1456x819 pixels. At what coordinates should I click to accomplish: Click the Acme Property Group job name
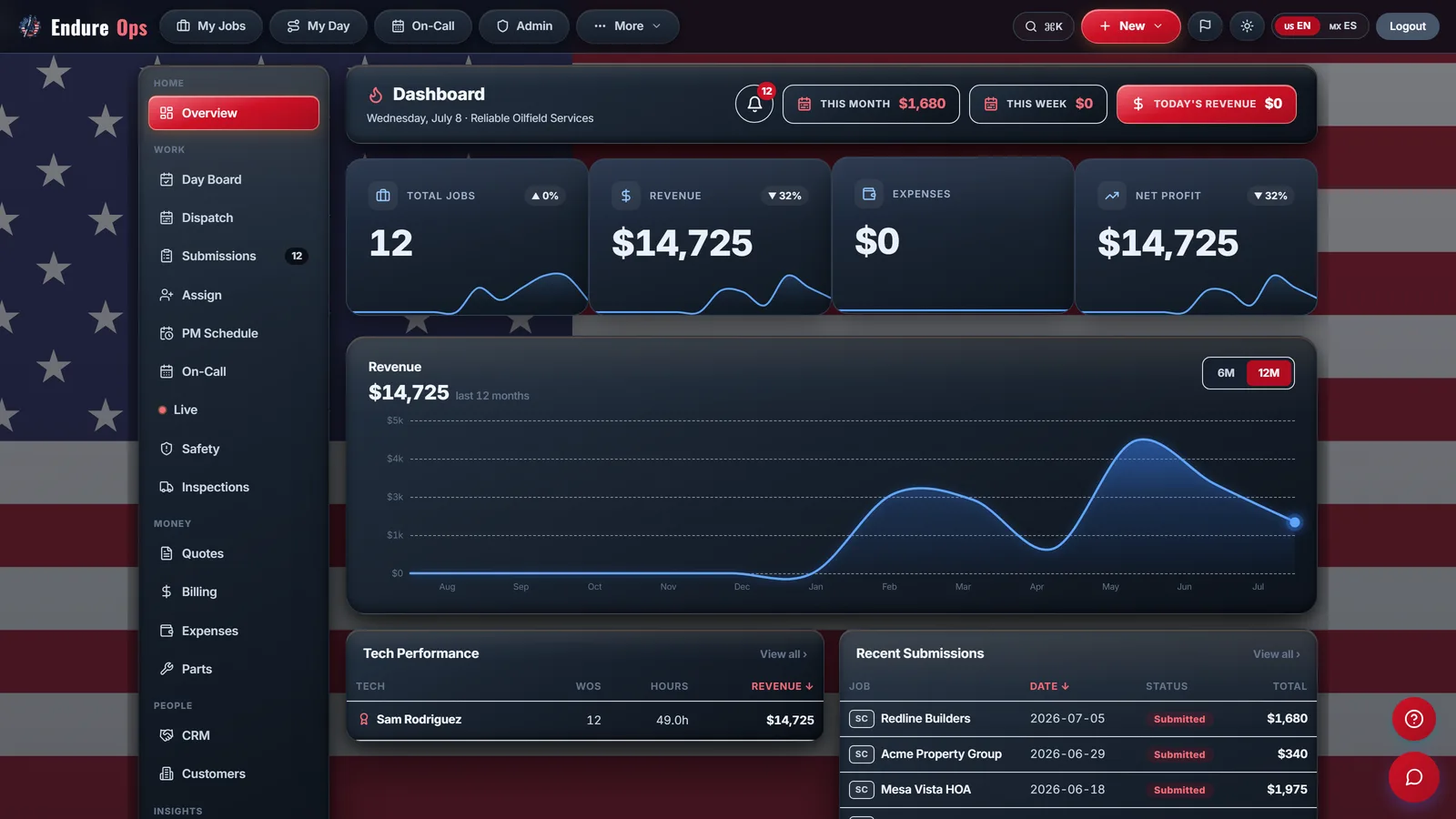941,754
